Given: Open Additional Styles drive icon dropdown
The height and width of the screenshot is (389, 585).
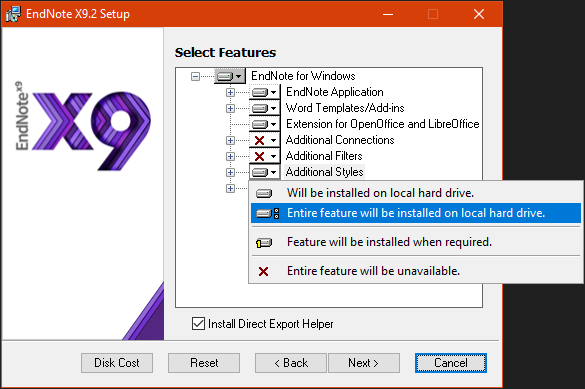Looking at the screenshot, I should pyautogui.click(x=265, y=172).
